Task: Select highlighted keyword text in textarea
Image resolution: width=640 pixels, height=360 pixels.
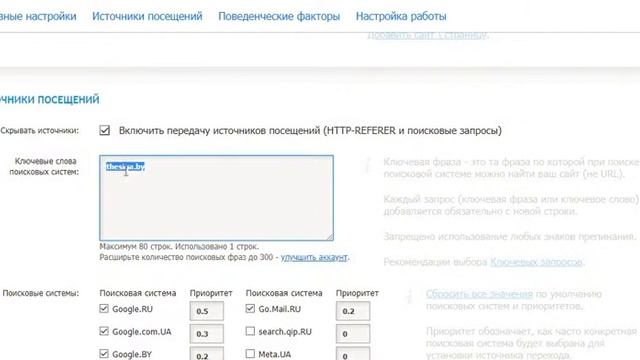Action: pos(125,167)
